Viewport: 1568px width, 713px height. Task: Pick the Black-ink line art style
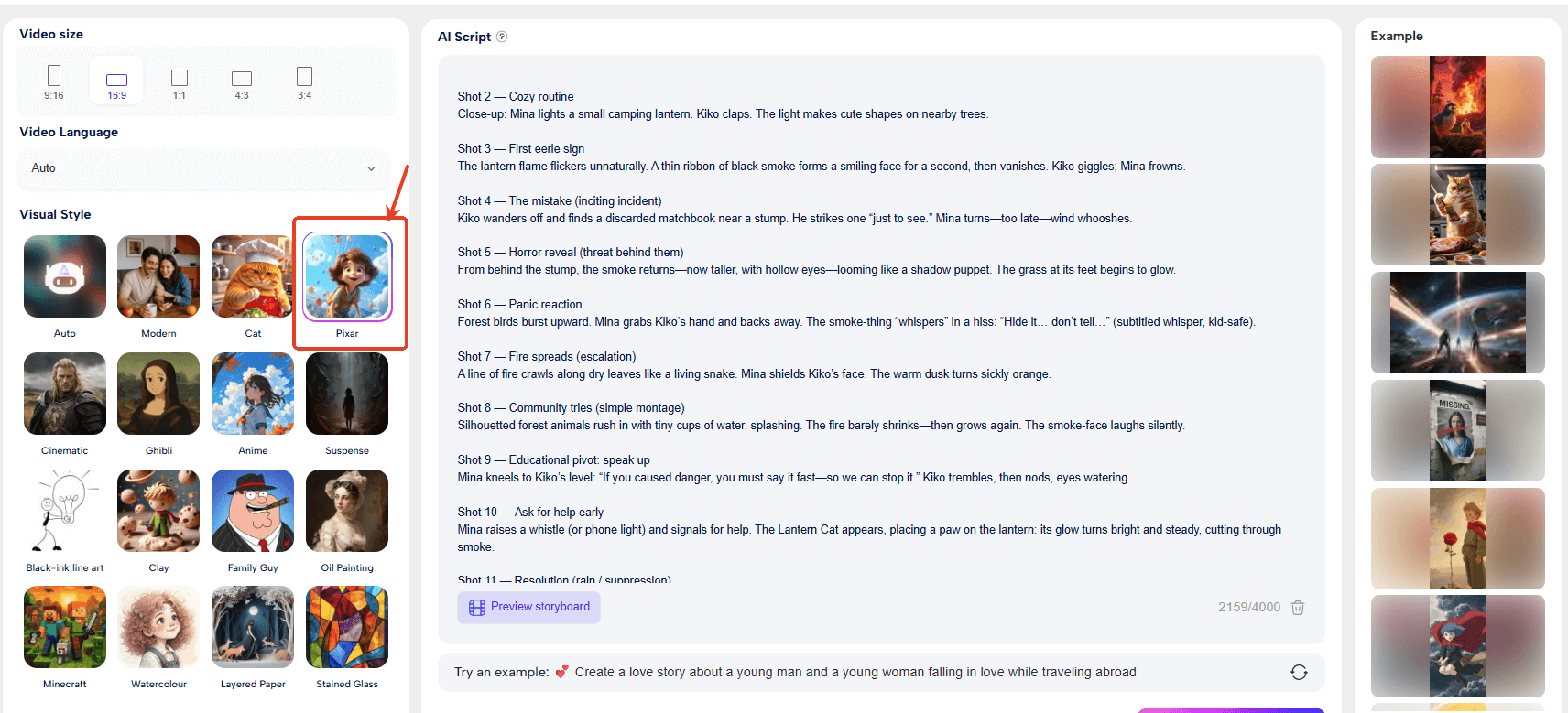[65, 511]
